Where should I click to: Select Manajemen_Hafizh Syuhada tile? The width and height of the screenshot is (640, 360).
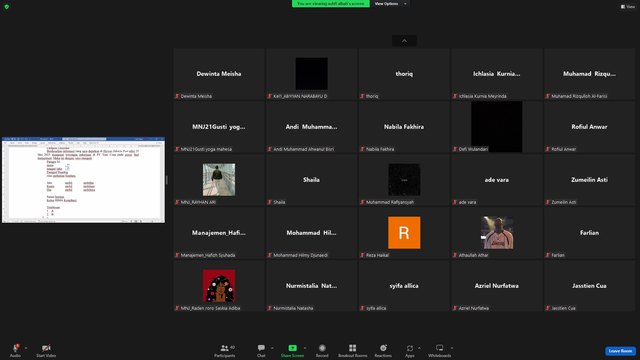(x=219, y=233)
